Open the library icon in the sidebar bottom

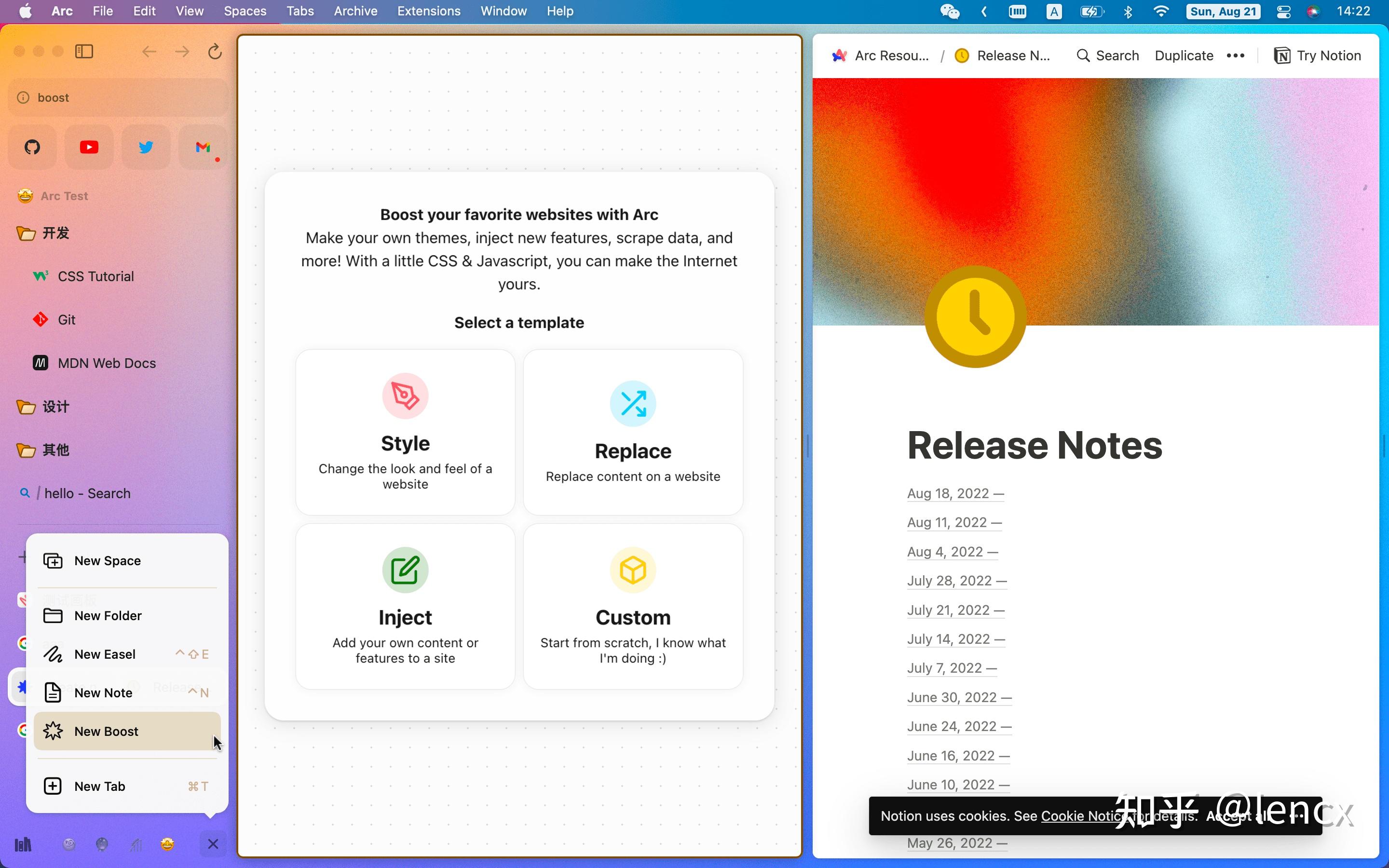tap(23, 844)
